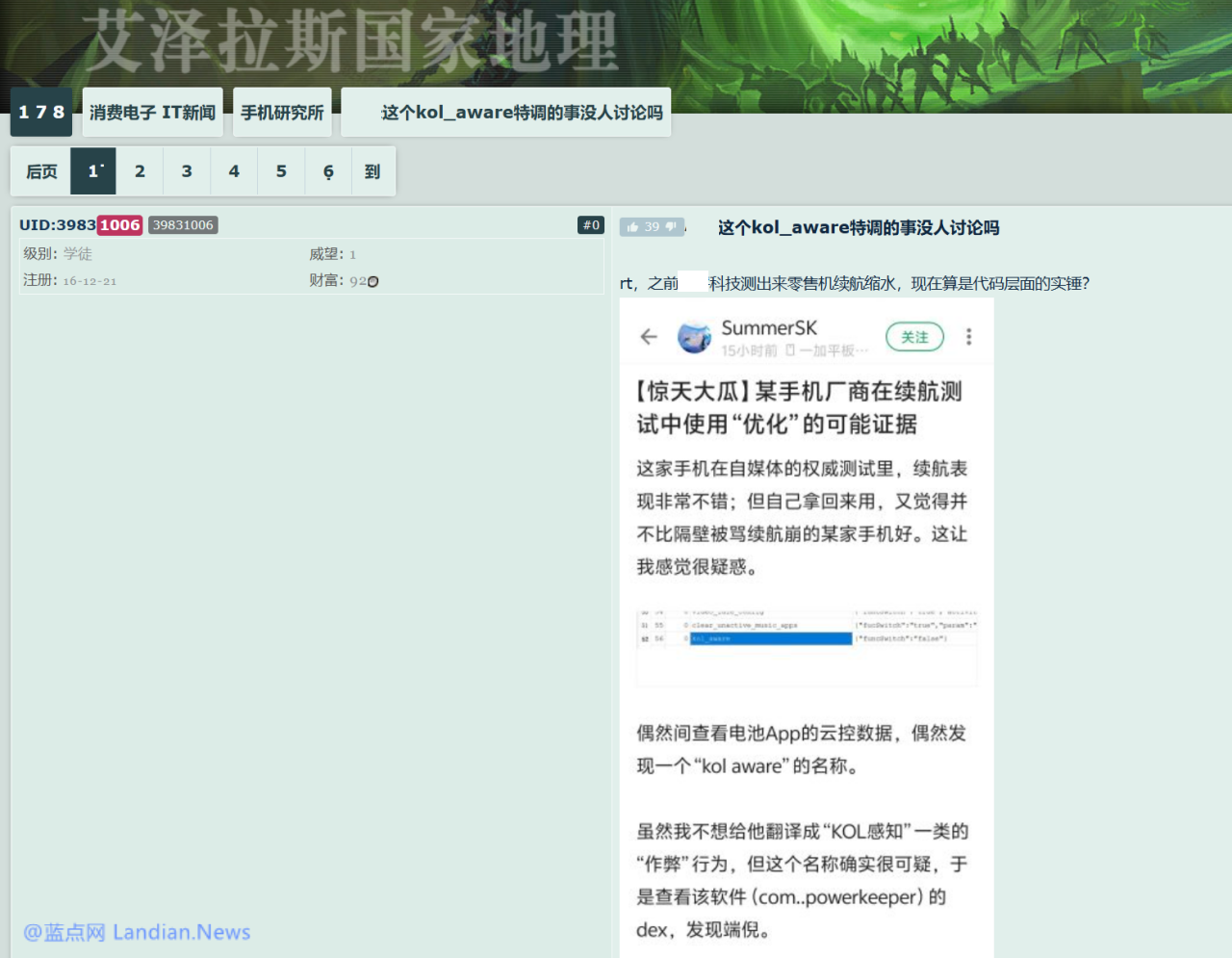Image resolution: width=1232 pixels, height=958 pixels.
Task: Jump to page 2 of the thread
Action: coord(140,171)
